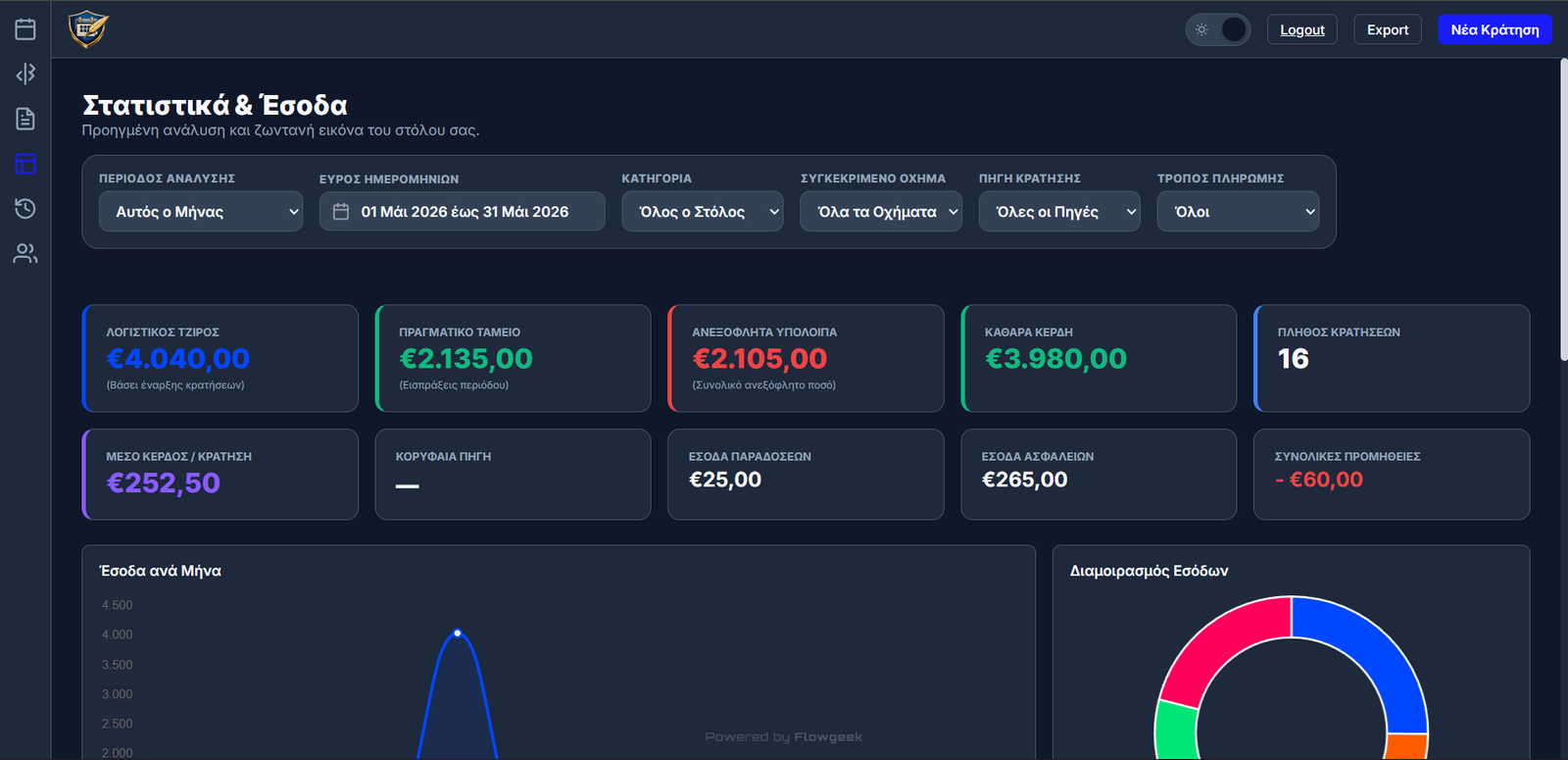The height and width of the screenshot is (760, 1568).
Task: Click the Διαμοιρασμός Εσόδων chart title
Action: pos(1149,571)
